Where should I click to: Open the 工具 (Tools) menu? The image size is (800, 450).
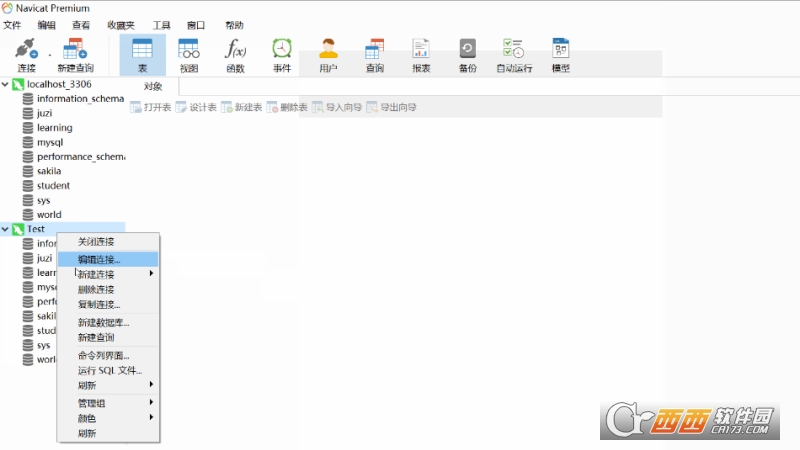coord(161,25)
